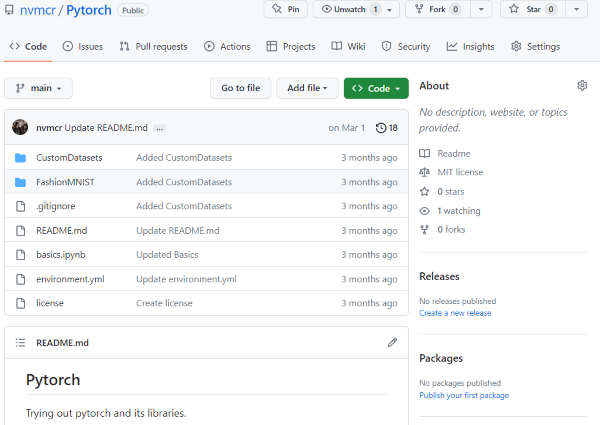Open README.md in file list
The image size is (600, 425).
[x=62, y=231]
